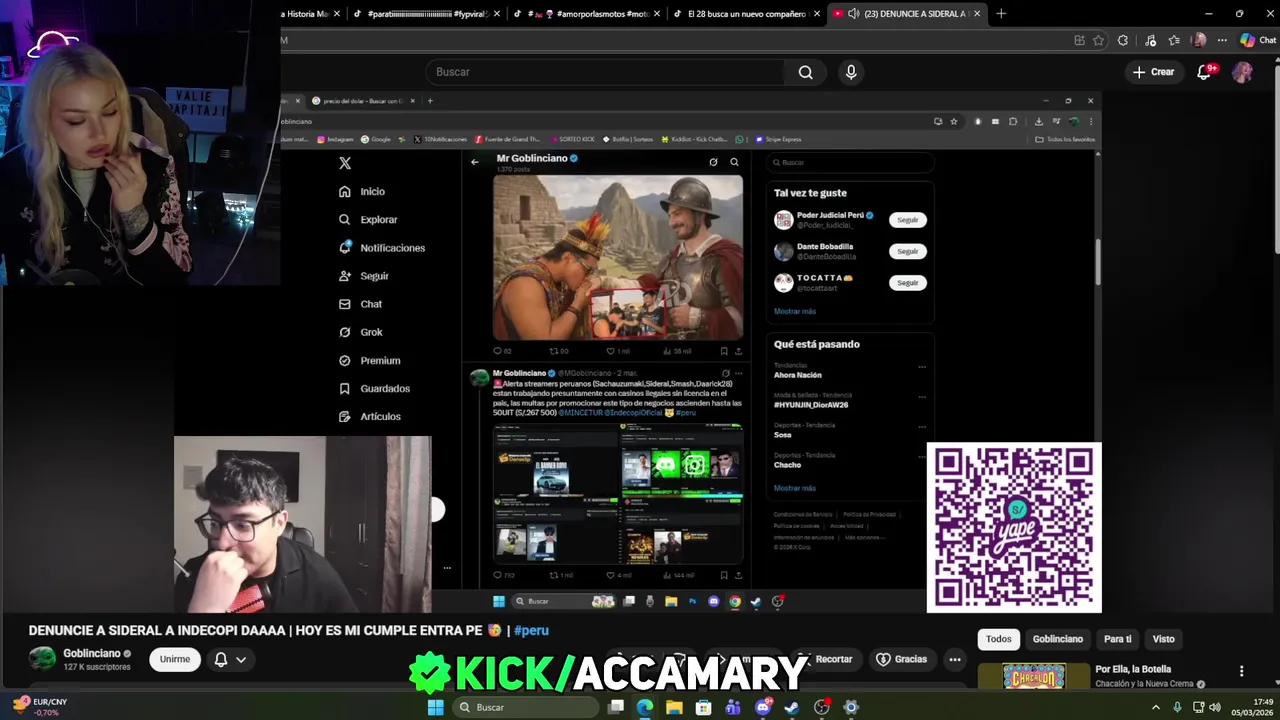
Task: Open the three-dots menu on the streamers alert tweet
Action: [739, 373]
